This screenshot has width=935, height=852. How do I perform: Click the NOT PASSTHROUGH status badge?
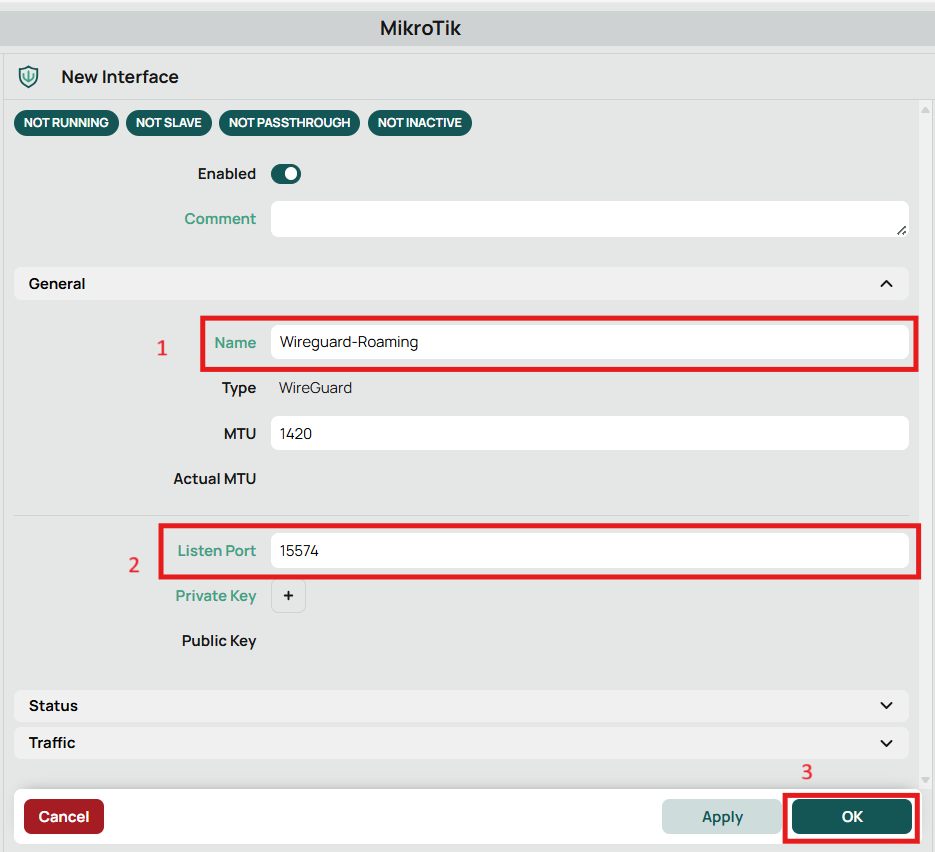290,123
